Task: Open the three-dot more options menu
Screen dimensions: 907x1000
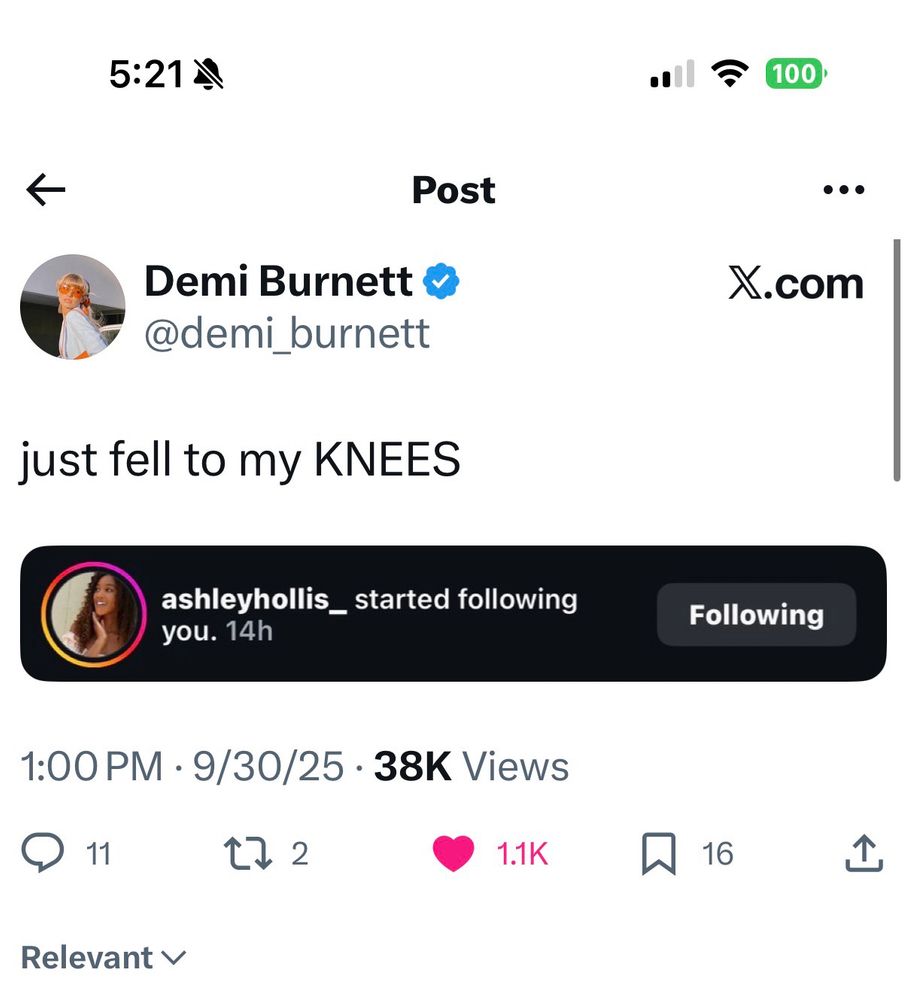Action: click(x=842, y=190)
